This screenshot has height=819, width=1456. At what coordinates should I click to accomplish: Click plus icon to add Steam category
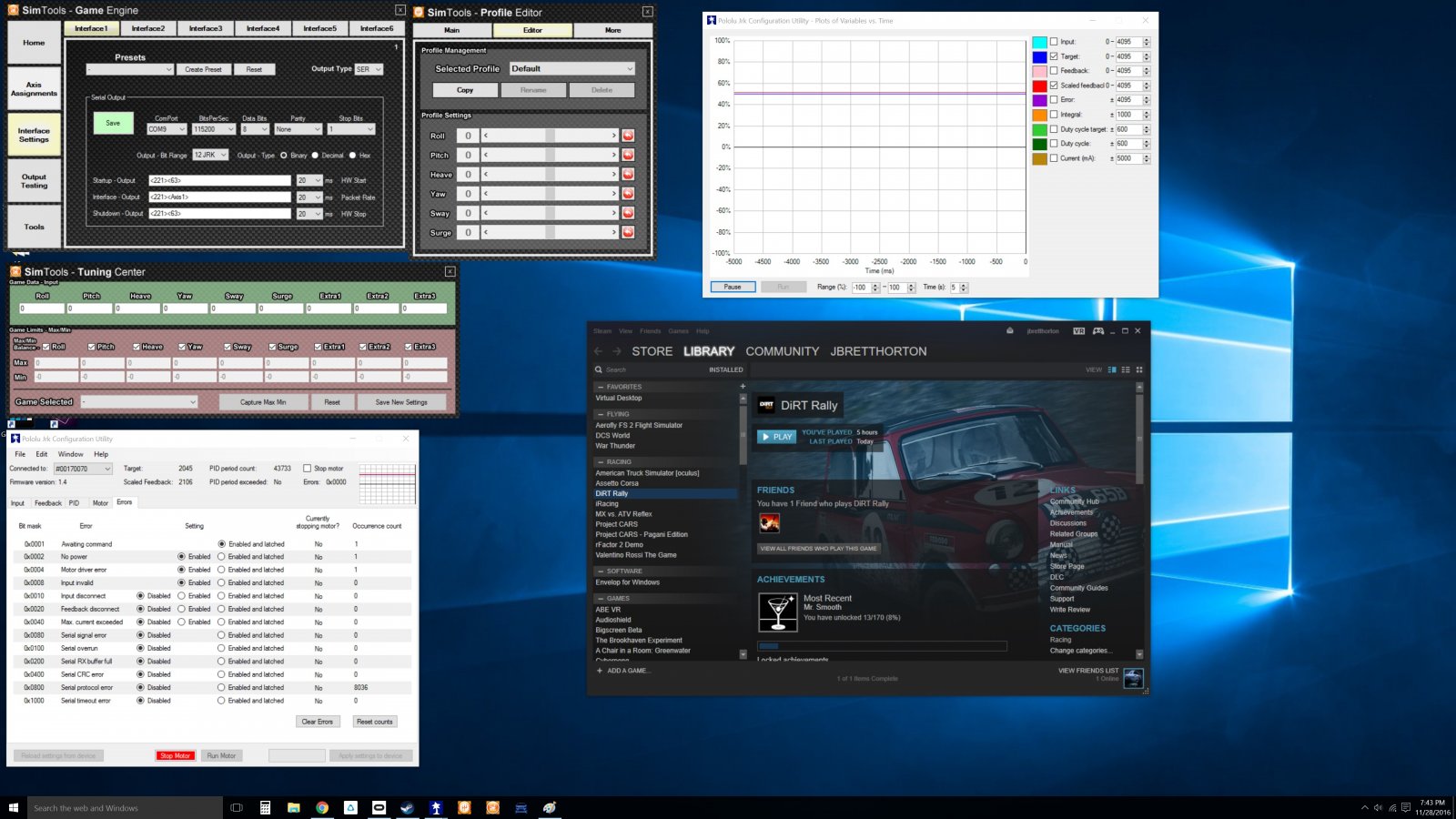743,387
